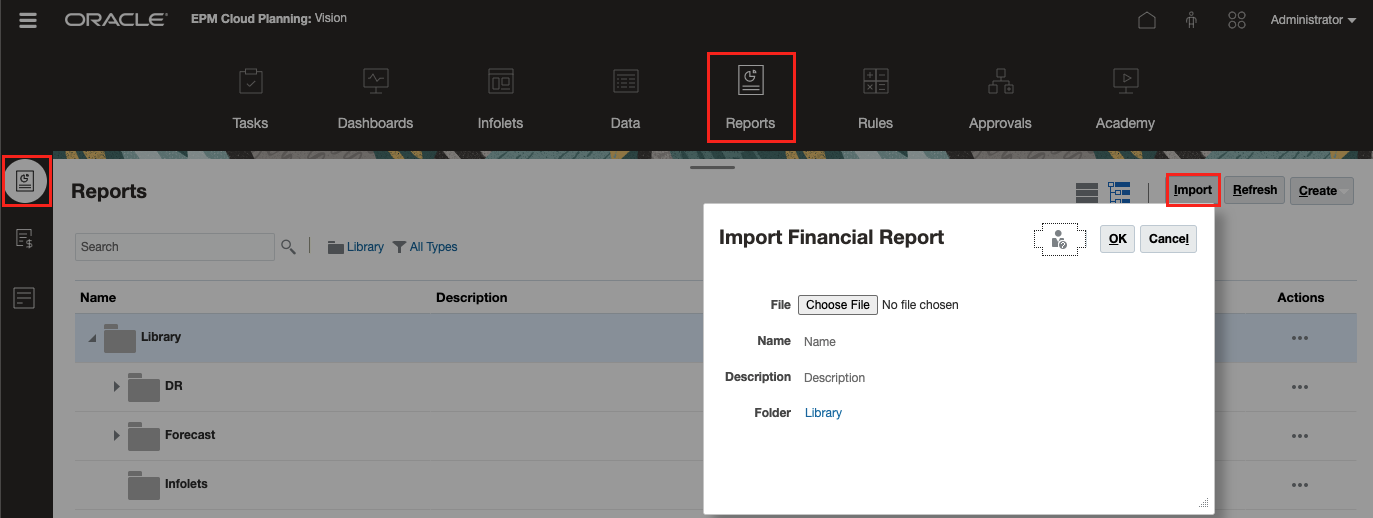Click the Name field in import dialog
The width and height of the screenshot is (1373, 518).
click(900, 342)
